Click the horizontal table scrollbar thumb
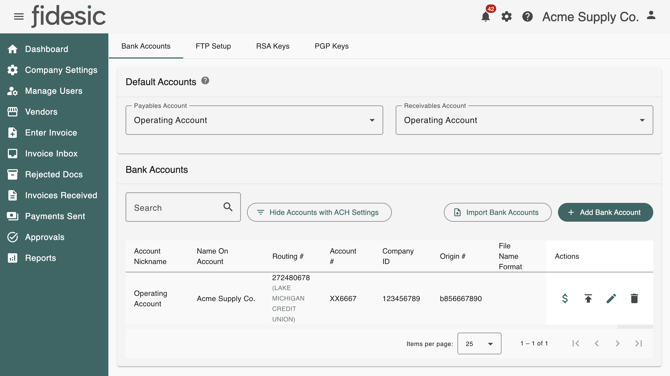 (635, 327)
